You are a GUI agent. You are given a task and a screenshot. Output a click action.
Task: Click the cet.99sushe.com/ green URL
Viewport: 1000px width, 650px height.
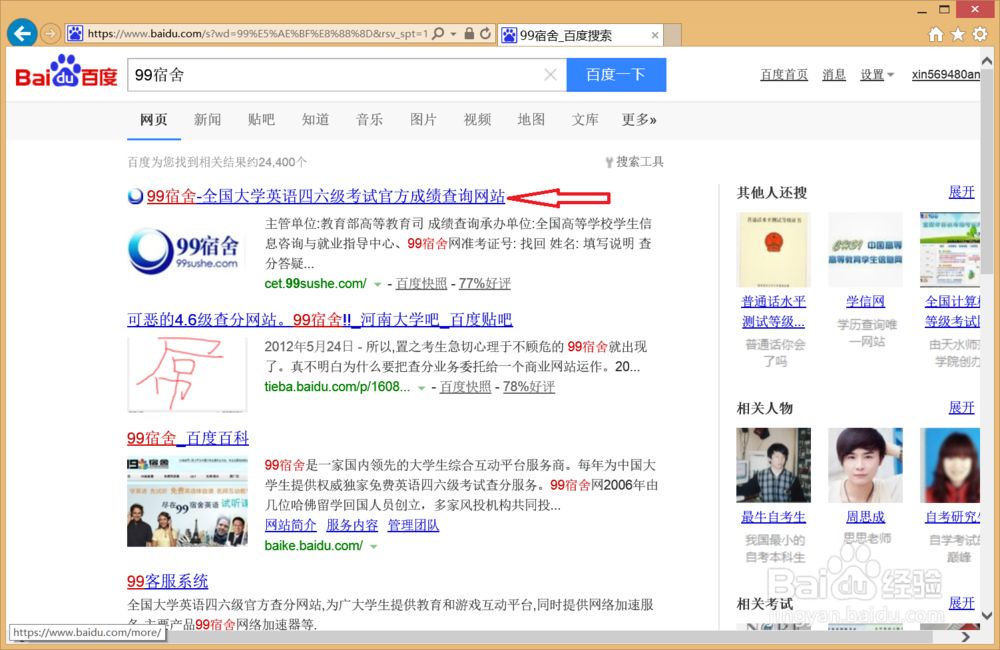316,283
